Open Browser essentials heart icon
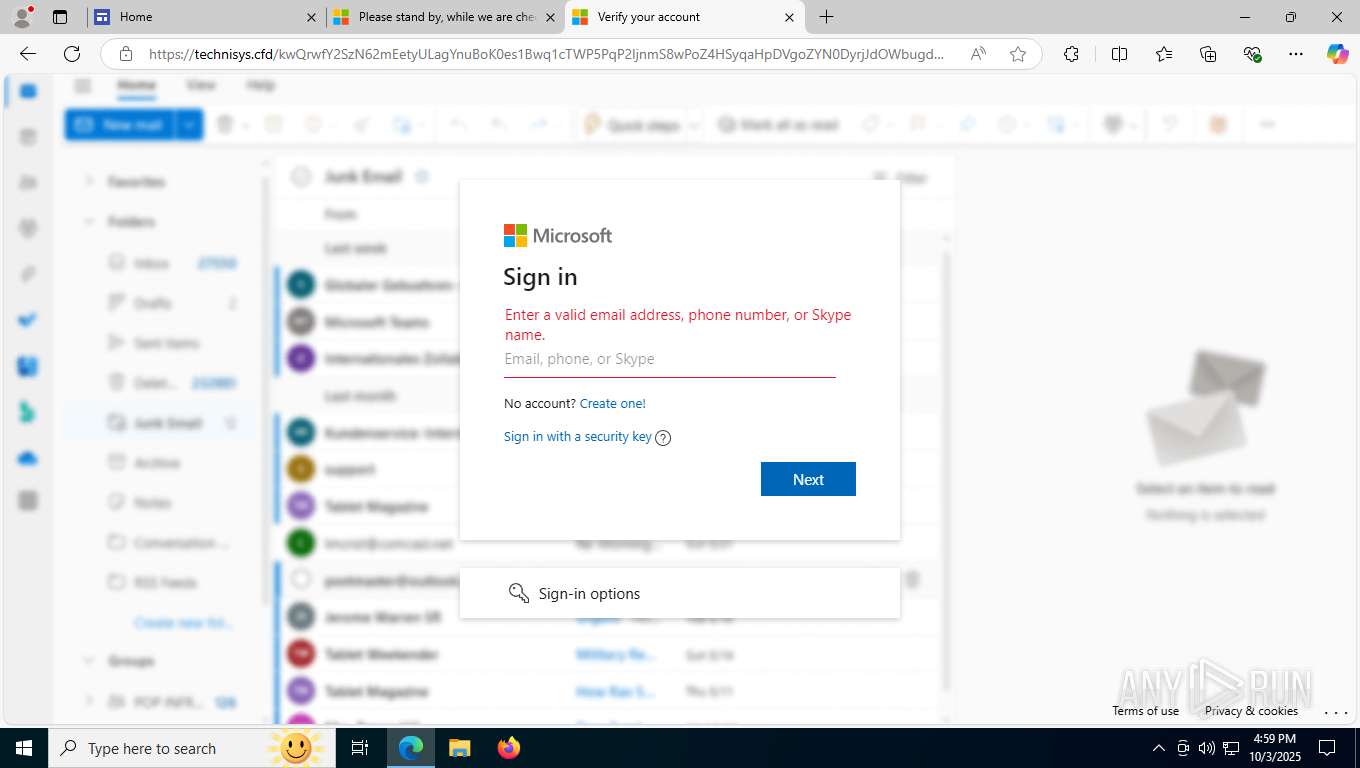The image size is (1360, 768). point(1252,54)
